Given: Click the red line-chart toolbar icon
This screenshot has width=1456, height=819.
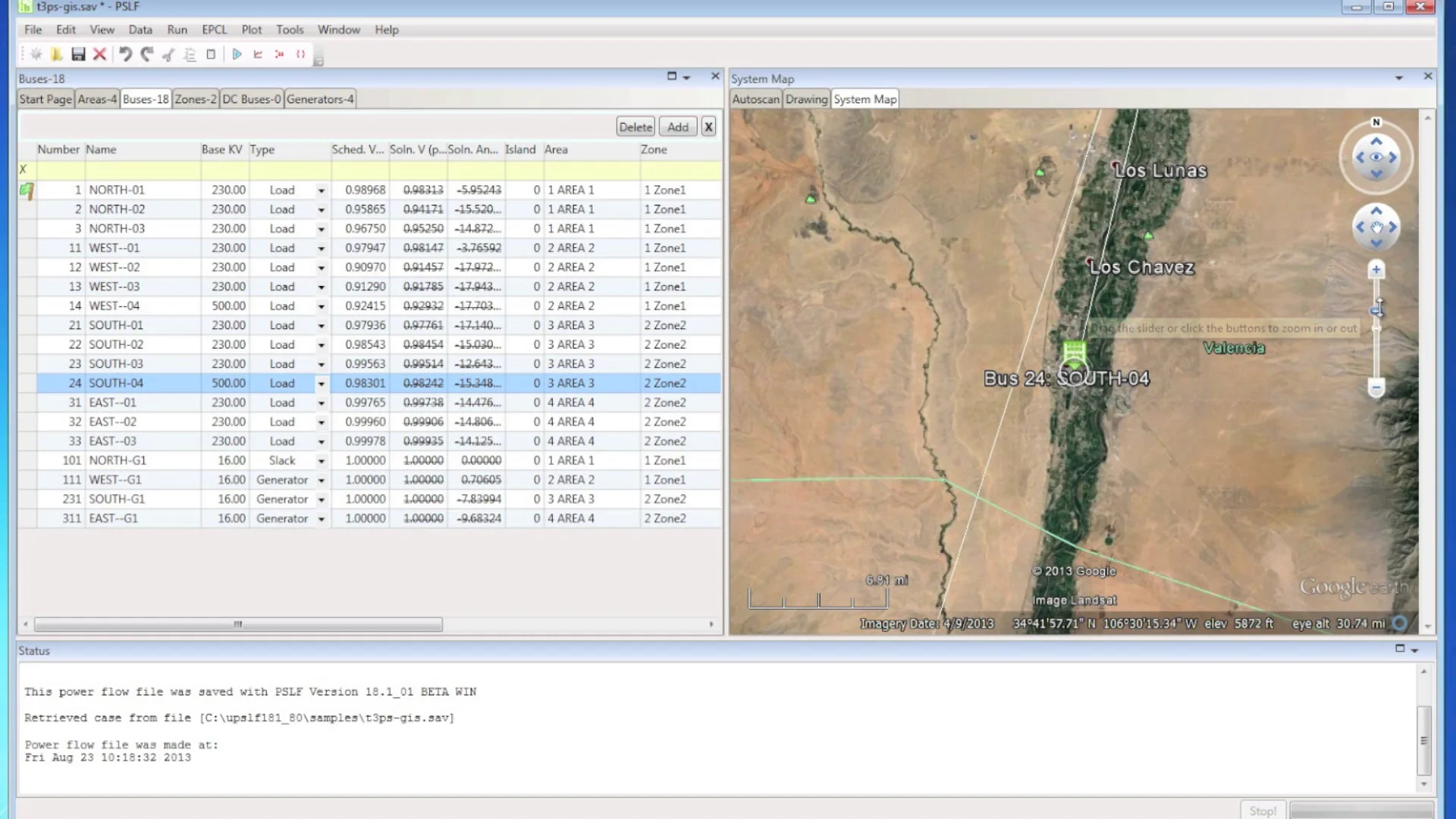Looking at the screenshot, I should [x=258, y=54].
